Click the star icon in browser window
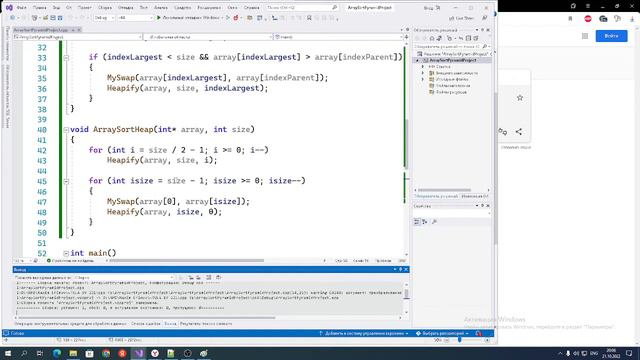This screenshot has width=640, height=360. pos(520,98)
